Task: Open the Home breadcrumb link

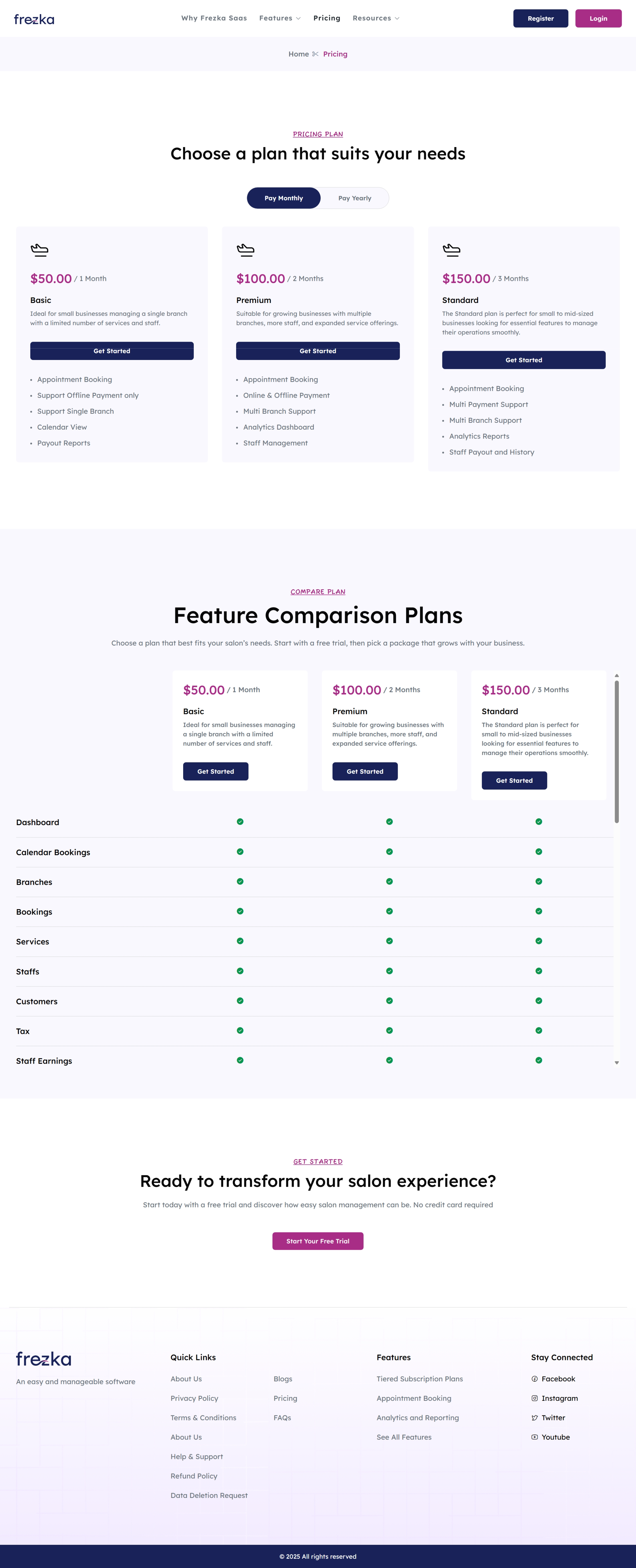Action: pyautogui.click(x=298, y=54)
